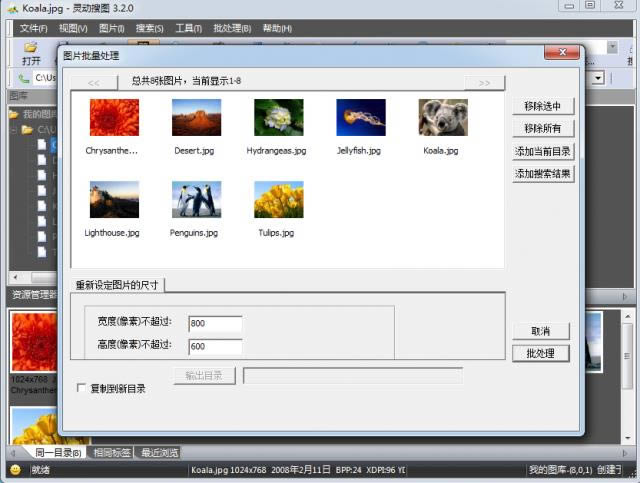Select the Penguins.jpg thumbnail
This screenshot has height=483, width=640.
pyautogui.click(x=196, y=200)
